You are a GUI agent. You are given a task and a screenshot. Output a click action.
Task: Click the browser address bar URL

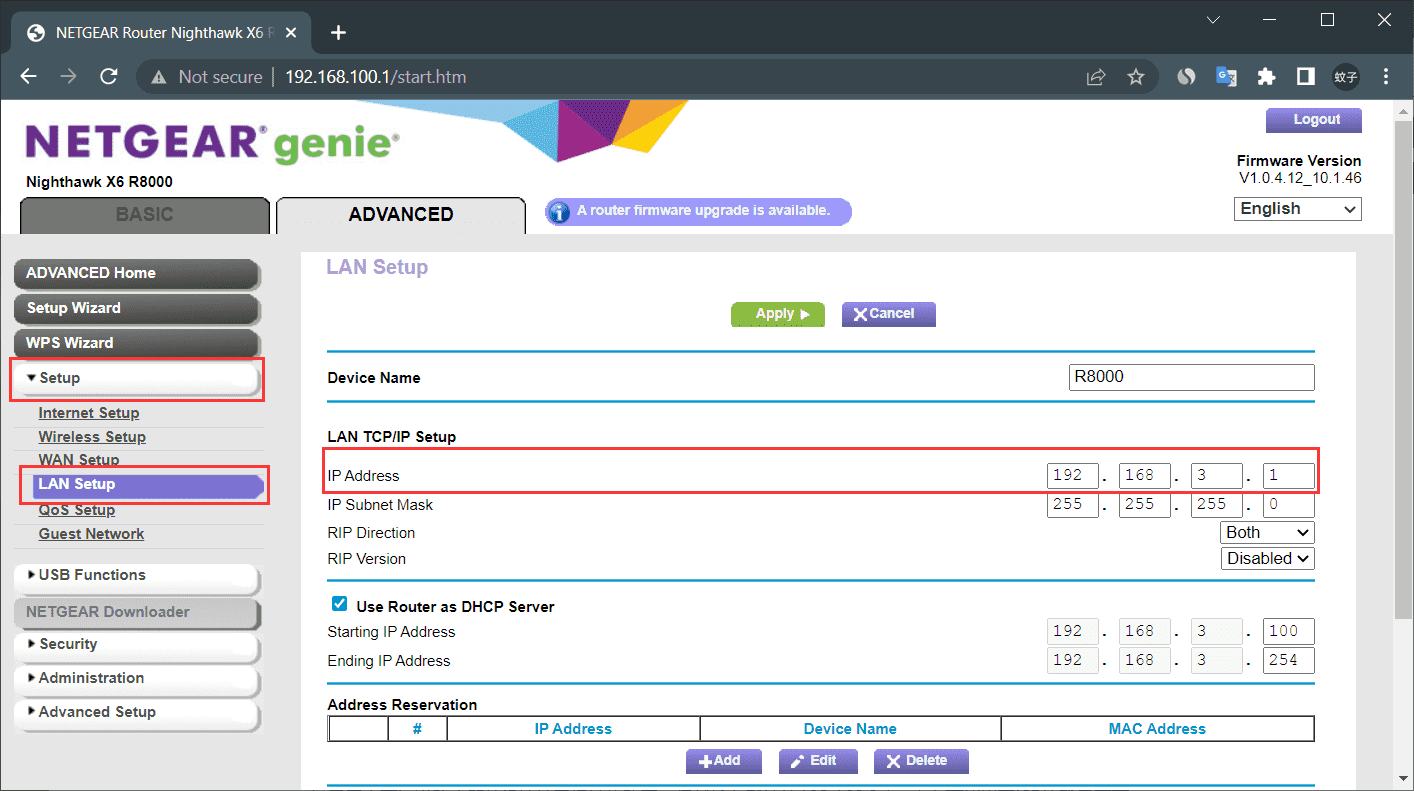click(x=376, y=77)
